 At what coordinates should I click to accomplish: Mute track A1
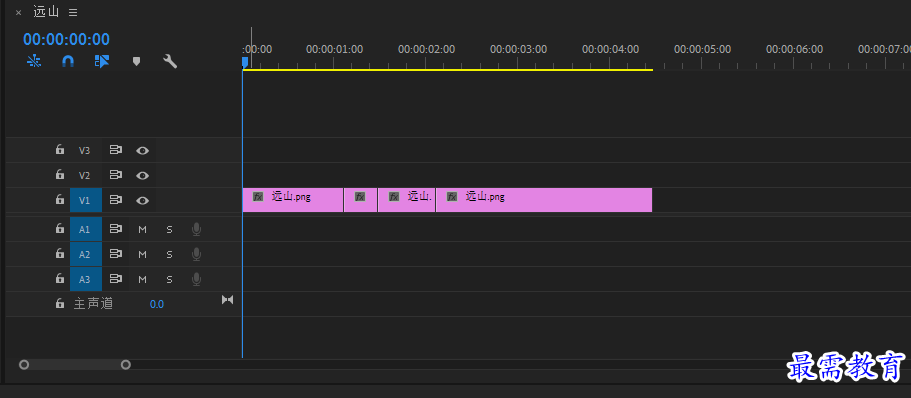[142, 230]
